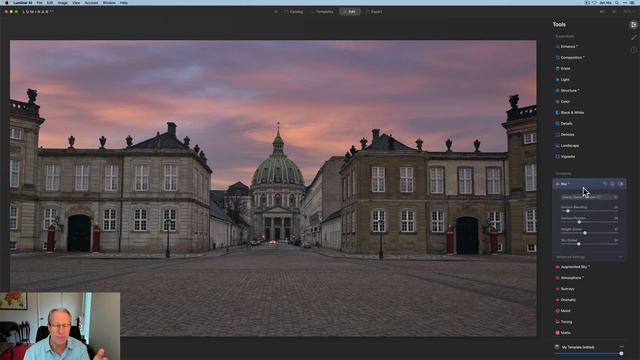Click the palace photo in the canvas
The height and width of the screenshot is (360, 640).
(273, 188)
